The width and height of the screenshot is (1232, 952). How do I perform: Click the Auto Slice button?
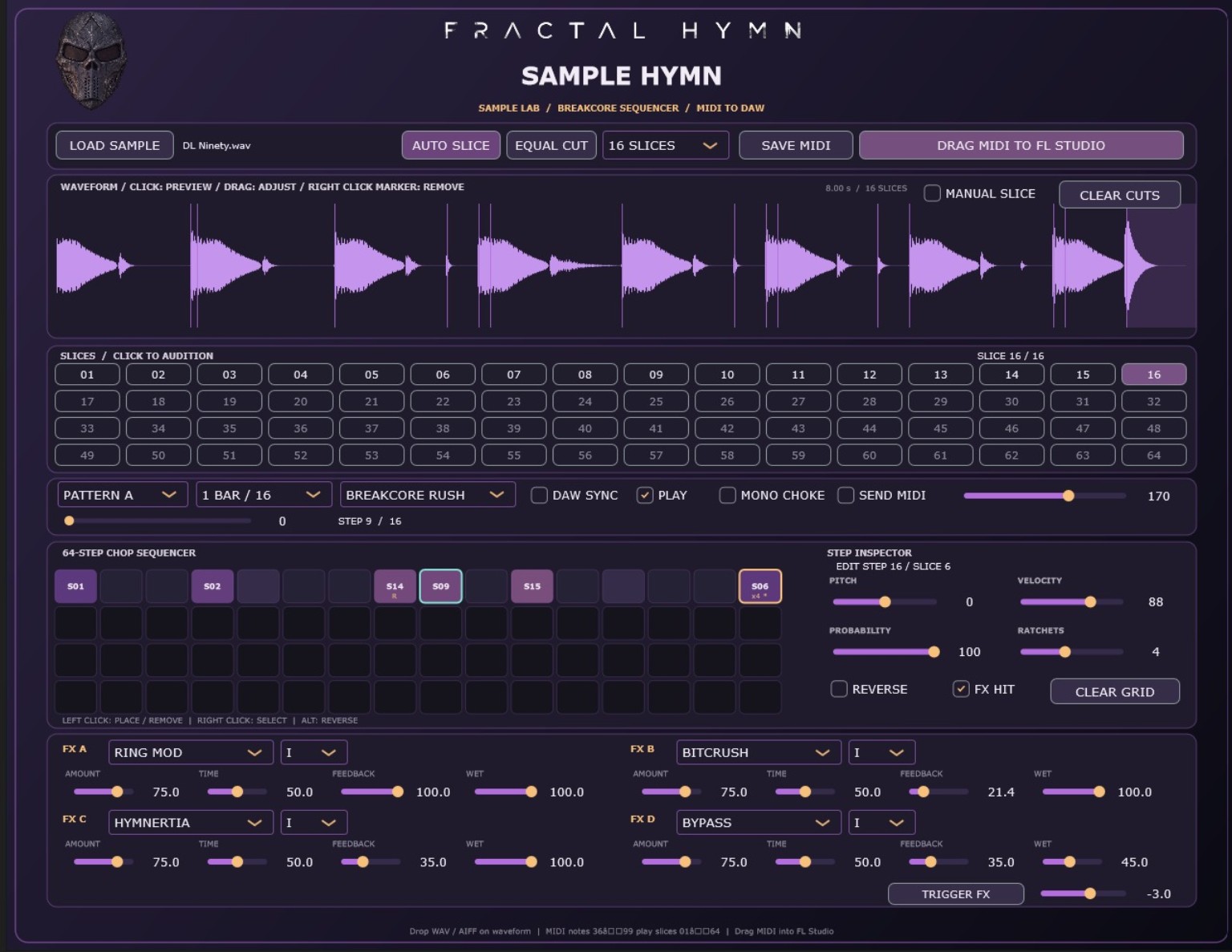pos(451,145)
